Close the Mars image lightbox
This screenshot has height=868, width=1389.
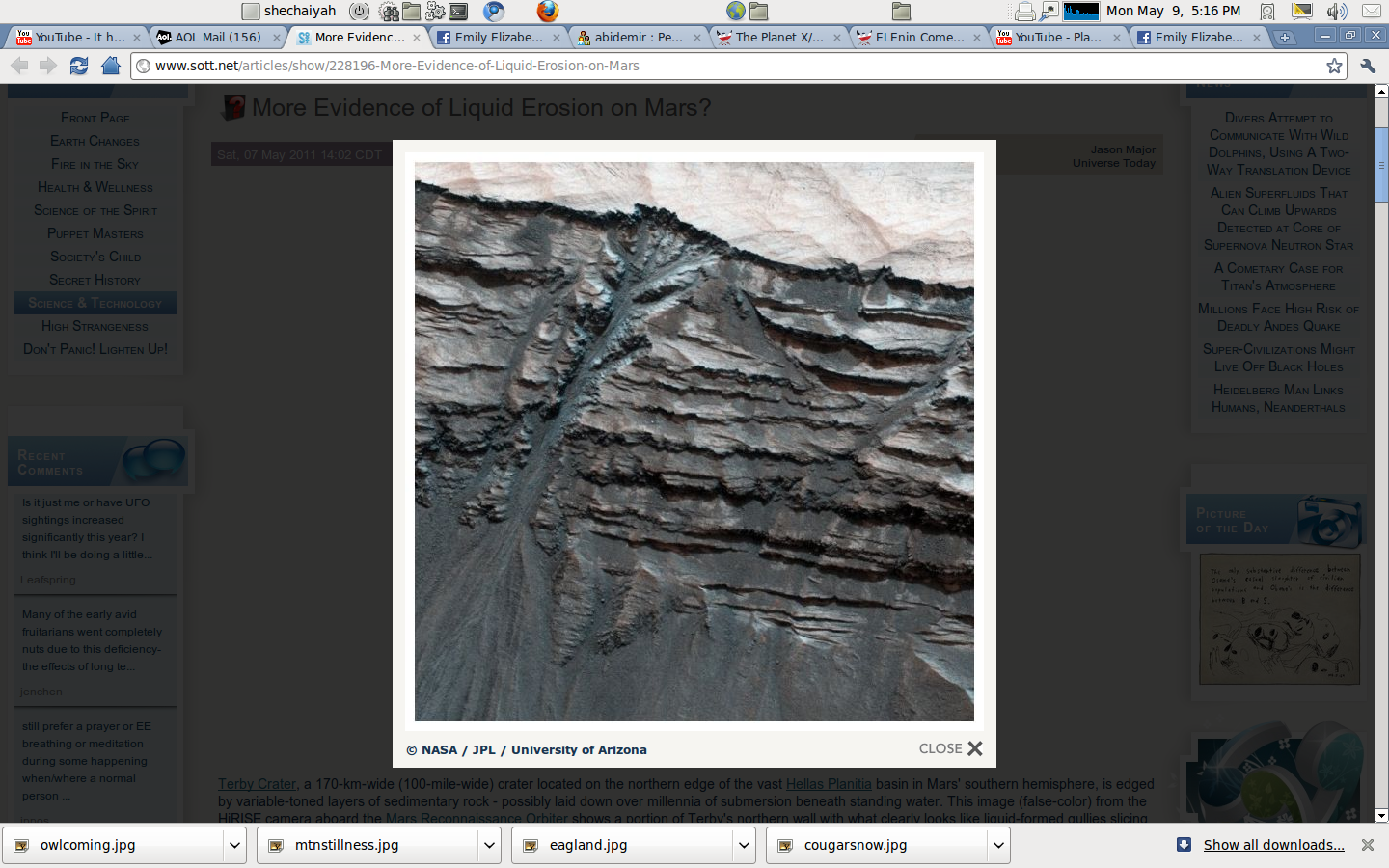tap(950, 748)
